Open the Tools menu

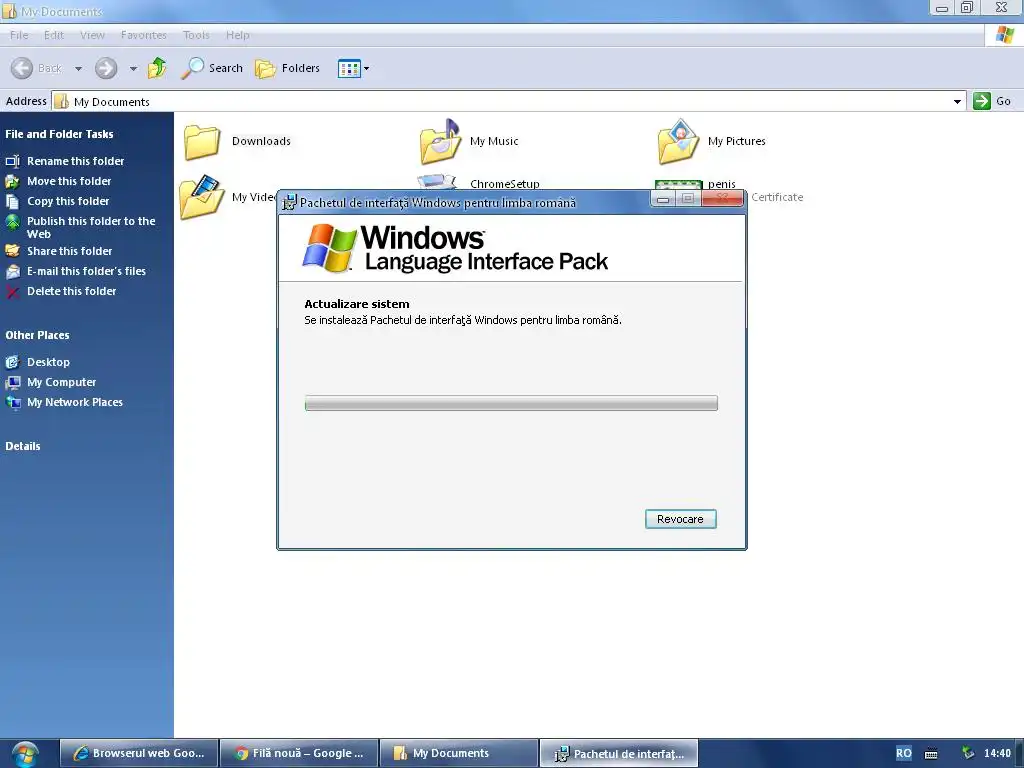[x=196, y=35]
